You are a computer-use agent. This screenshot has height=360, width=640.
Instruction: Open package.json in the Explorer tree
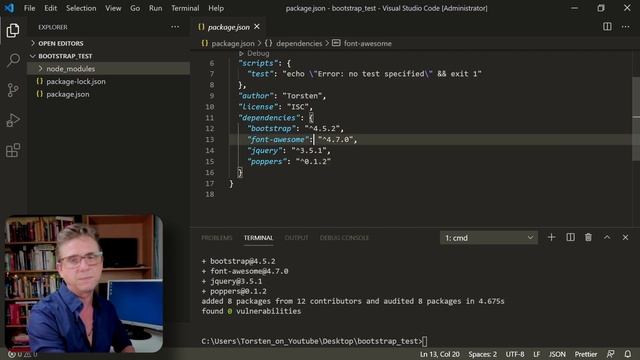coord(68,94)
